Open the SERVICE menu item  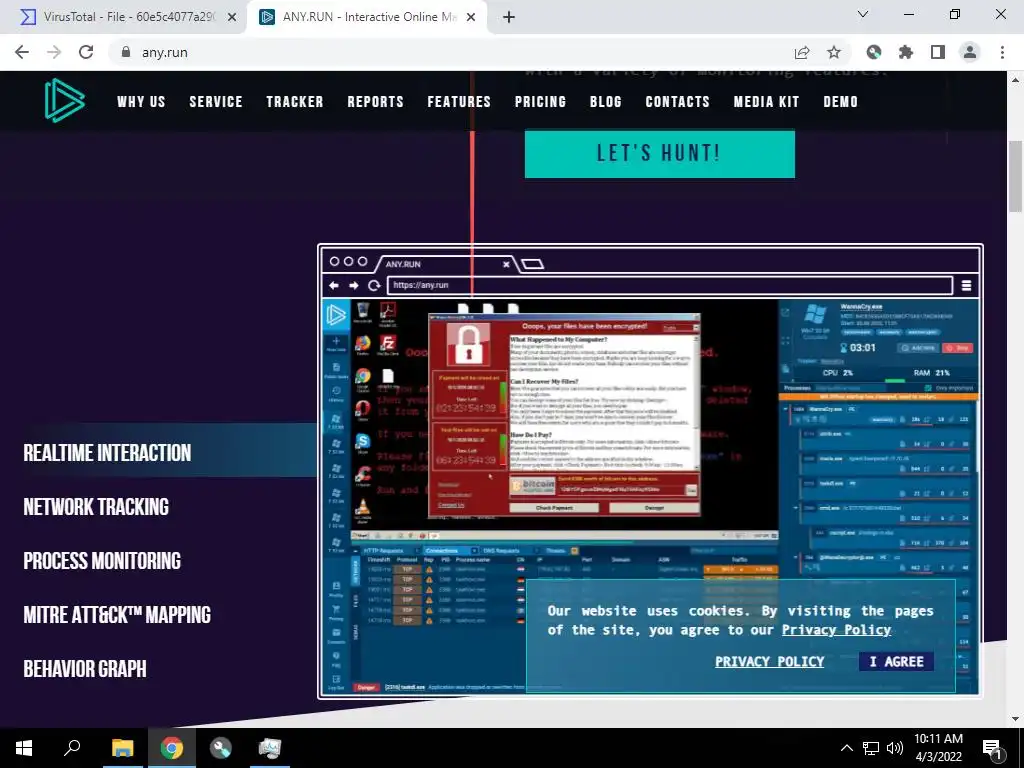(216, 102)
